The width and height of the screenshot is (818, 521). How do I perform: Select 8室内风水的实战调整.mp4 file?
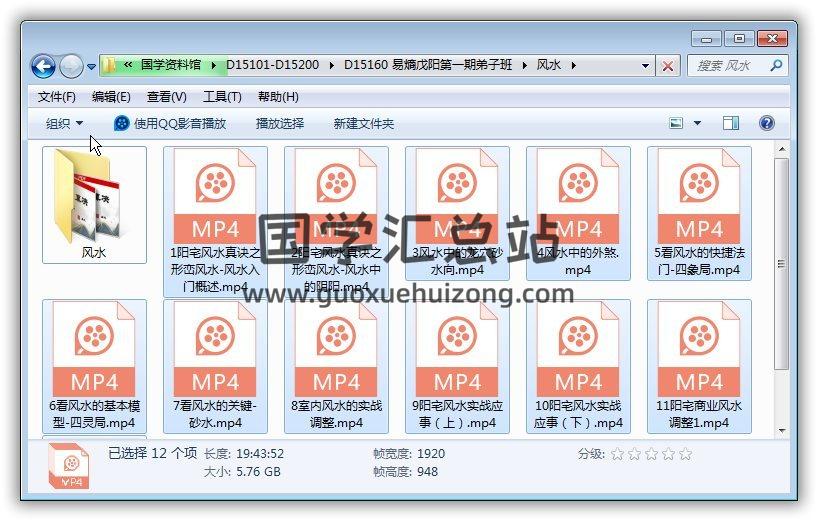[x=336, y=367]
